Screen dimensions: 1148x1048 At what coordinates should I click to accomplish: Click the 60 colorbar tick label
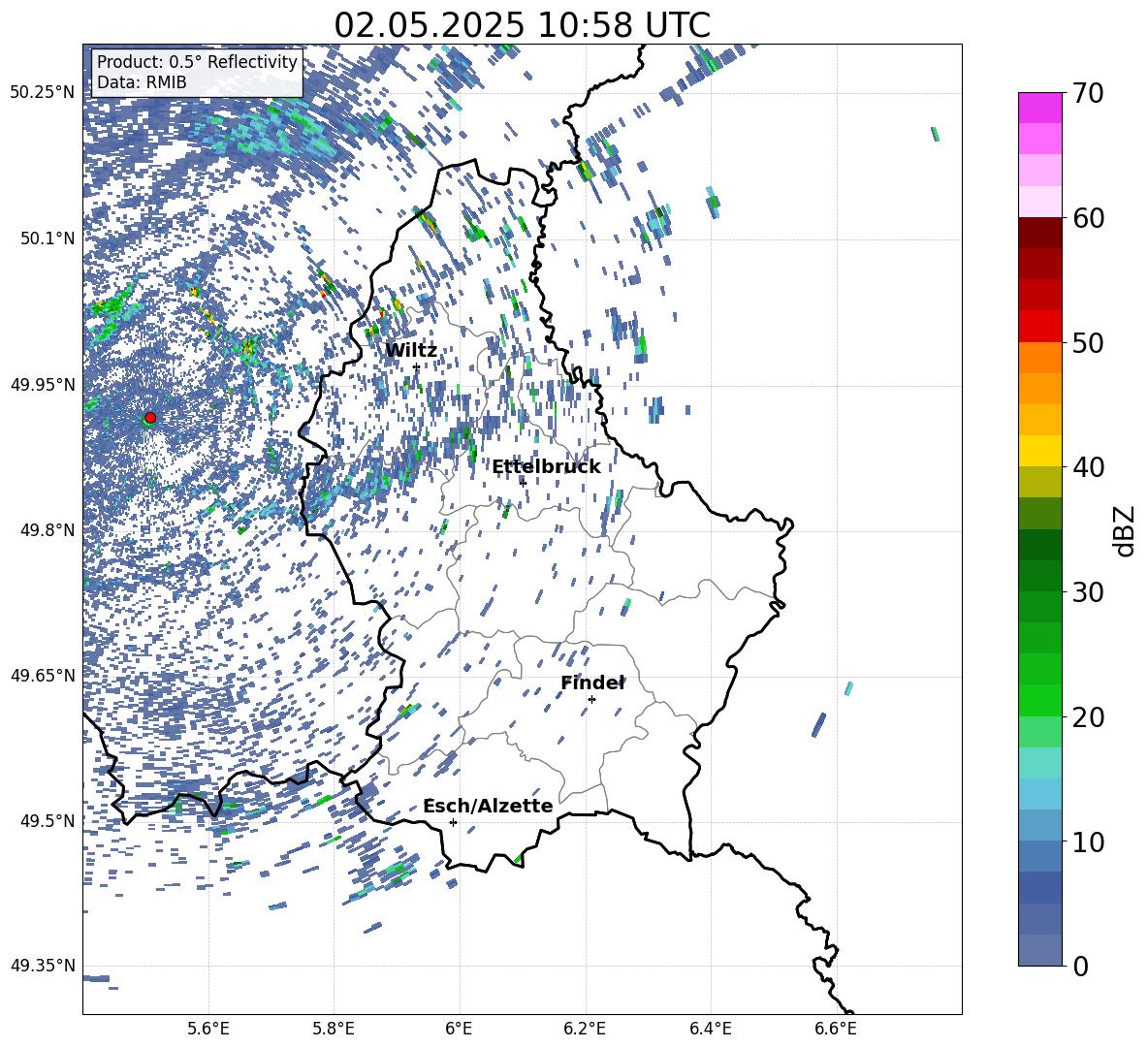pyautogui.click(x=1088, y=218)
